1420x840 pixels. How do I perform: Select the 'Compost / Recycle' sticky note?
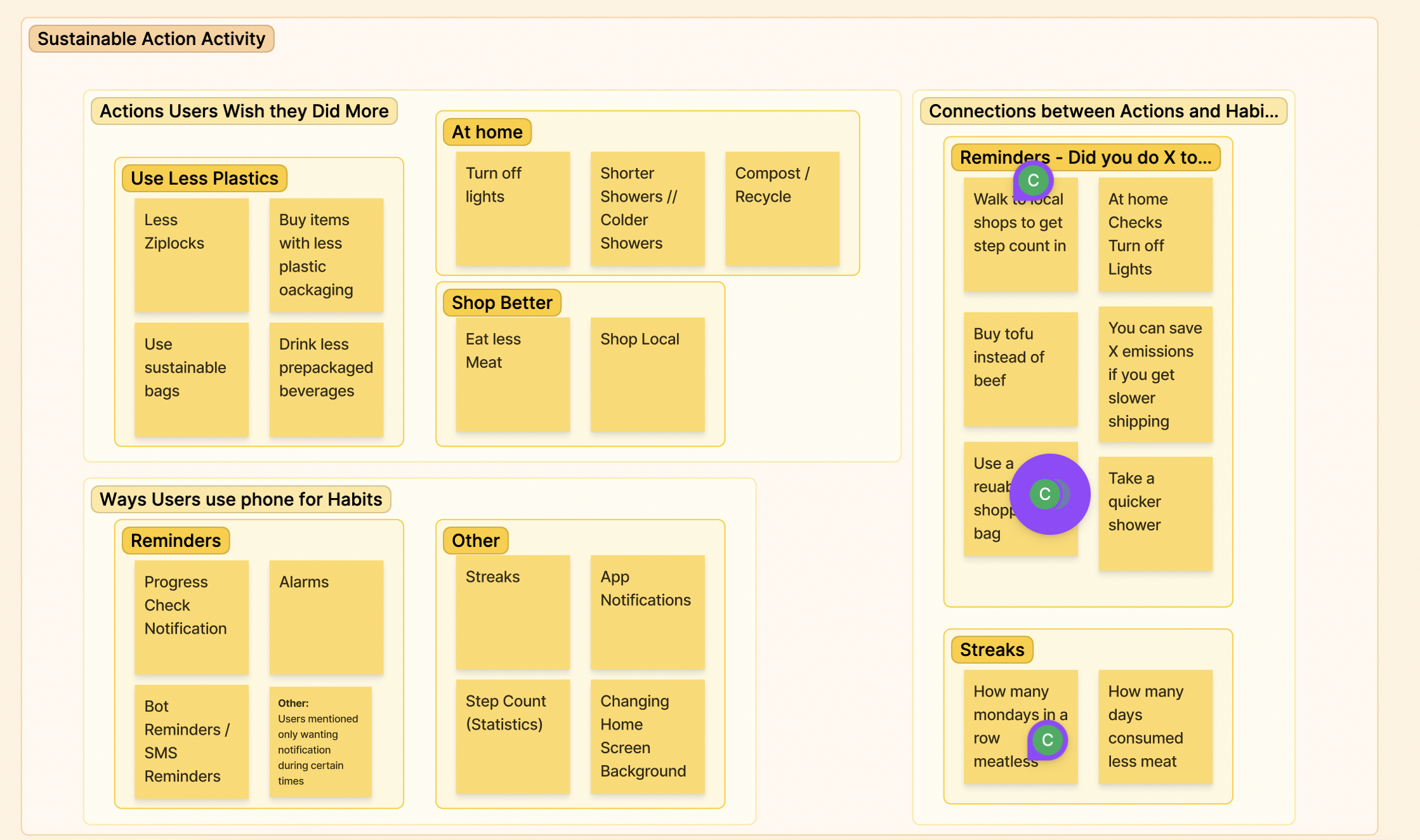[782, 208]
